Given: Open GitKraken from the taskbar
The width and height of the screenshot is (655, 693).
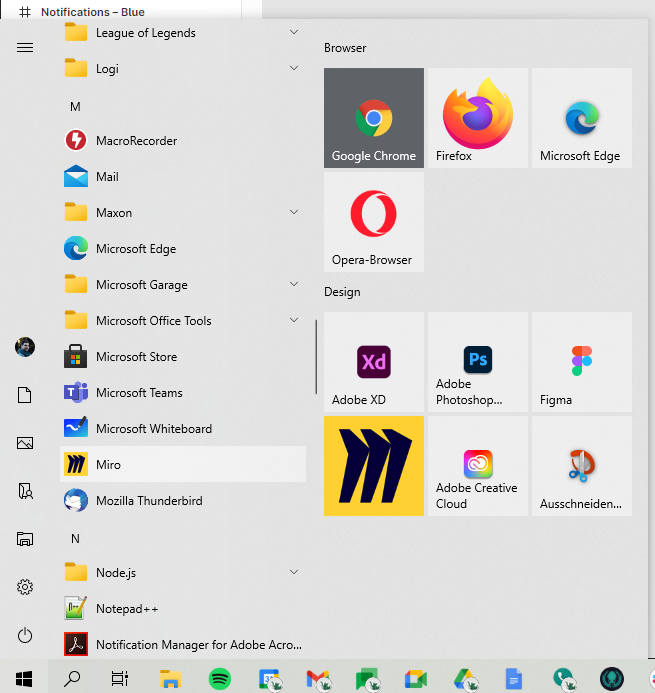Looking at the screenshot, I should 612,678.
